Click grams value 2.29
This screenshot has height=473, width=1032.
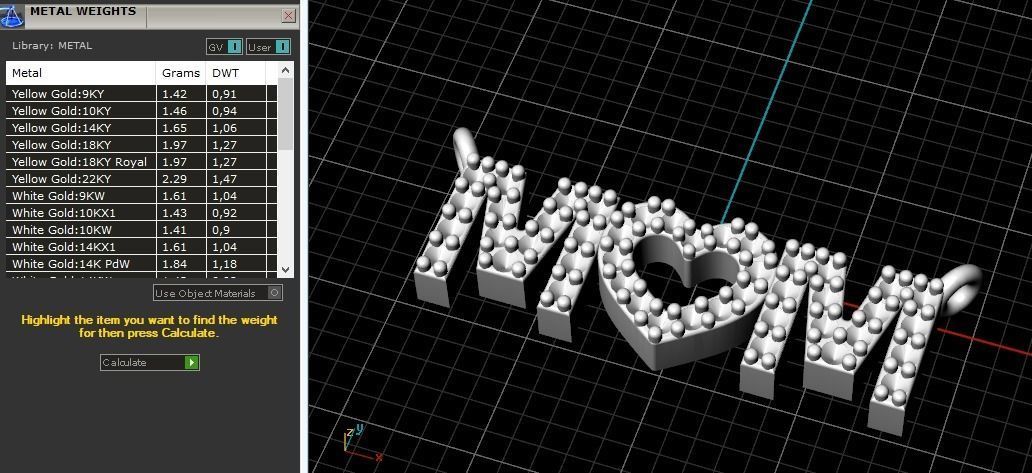point(174,179)
